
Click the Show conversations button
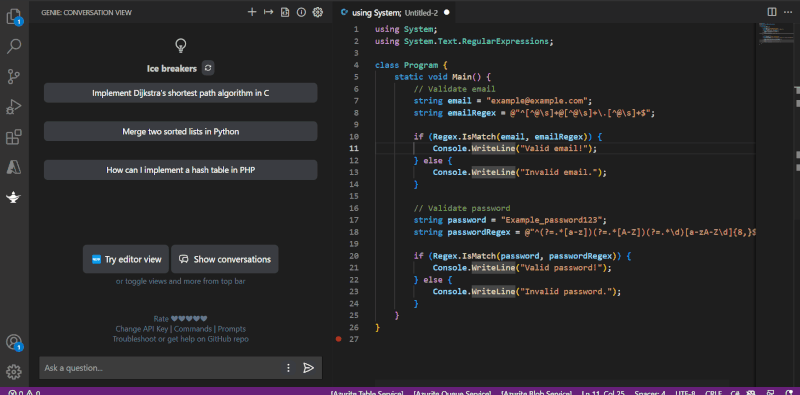tap(225, 259)
